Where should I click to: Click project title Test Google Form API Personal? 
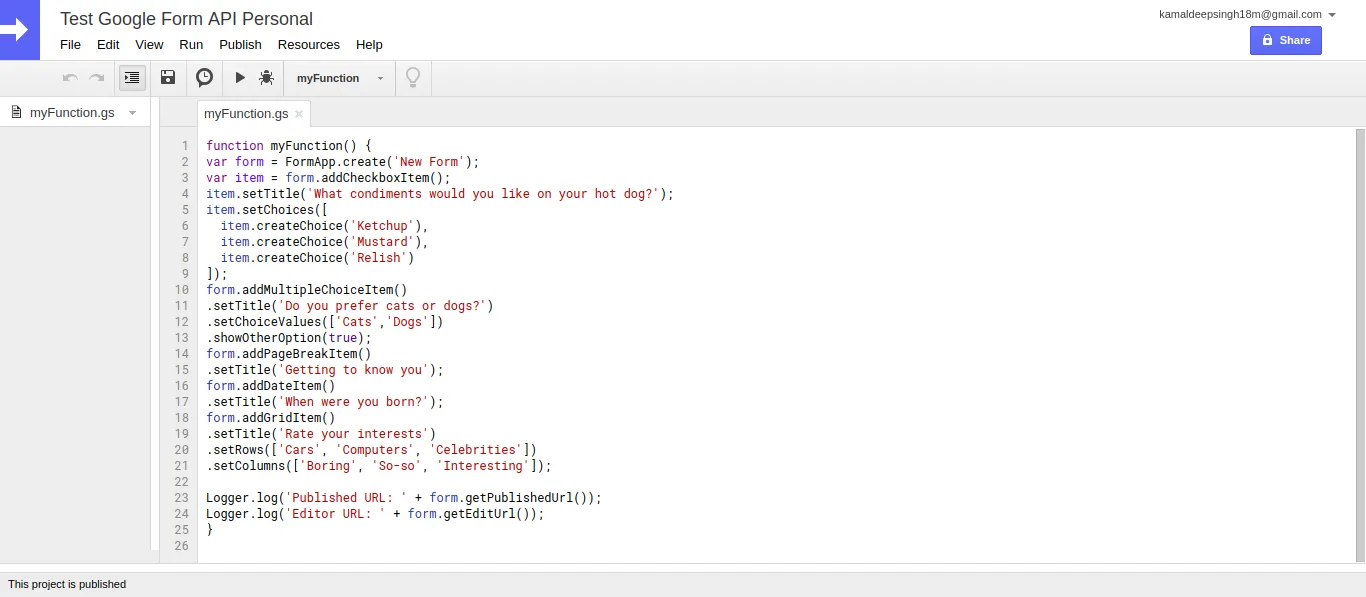186,18
